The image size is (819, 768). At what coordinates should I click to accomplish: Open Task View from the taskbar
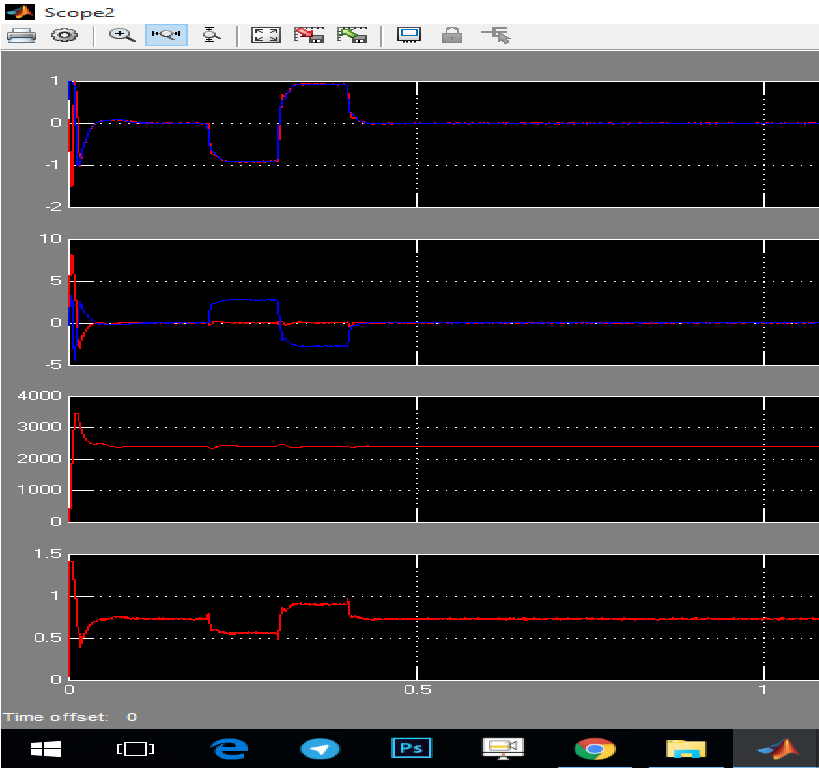coord(135,748)
